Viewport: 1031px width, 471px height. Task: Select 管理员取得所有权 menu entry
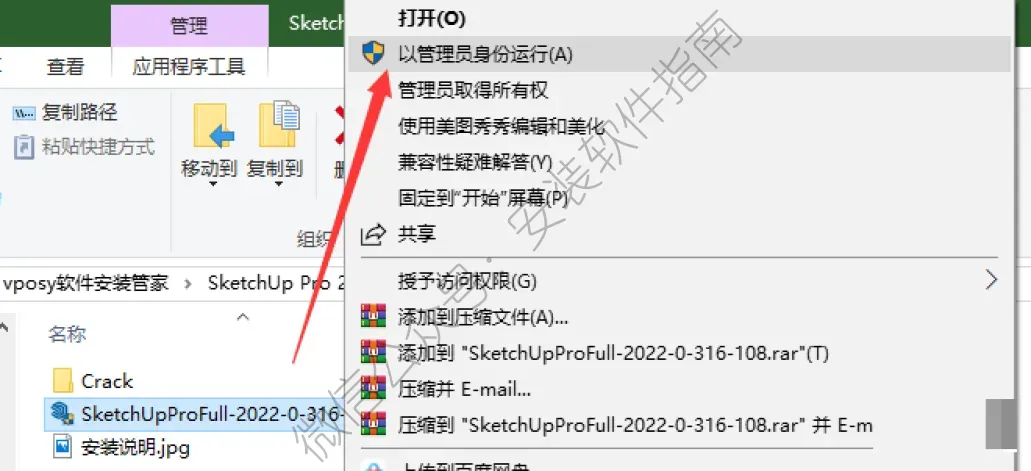coord(473,89)
